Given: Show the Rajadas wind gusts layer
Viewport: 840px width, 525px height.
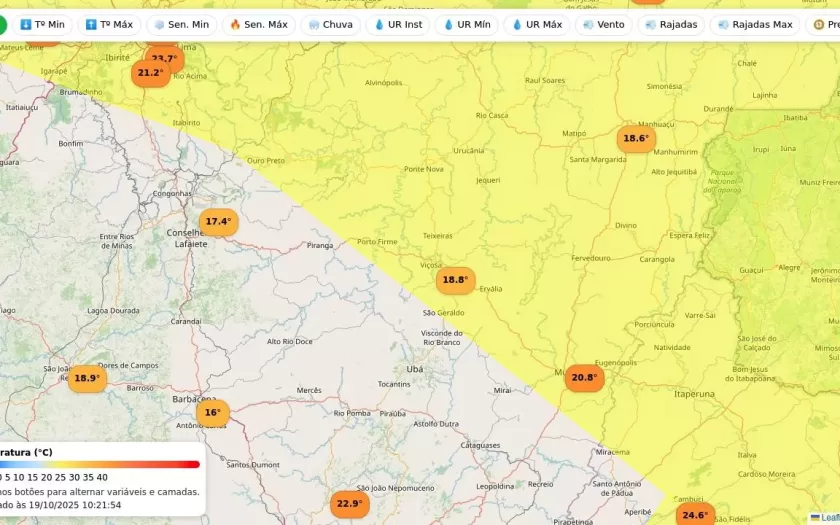Looking at the screenshot, I should point(671,24).
